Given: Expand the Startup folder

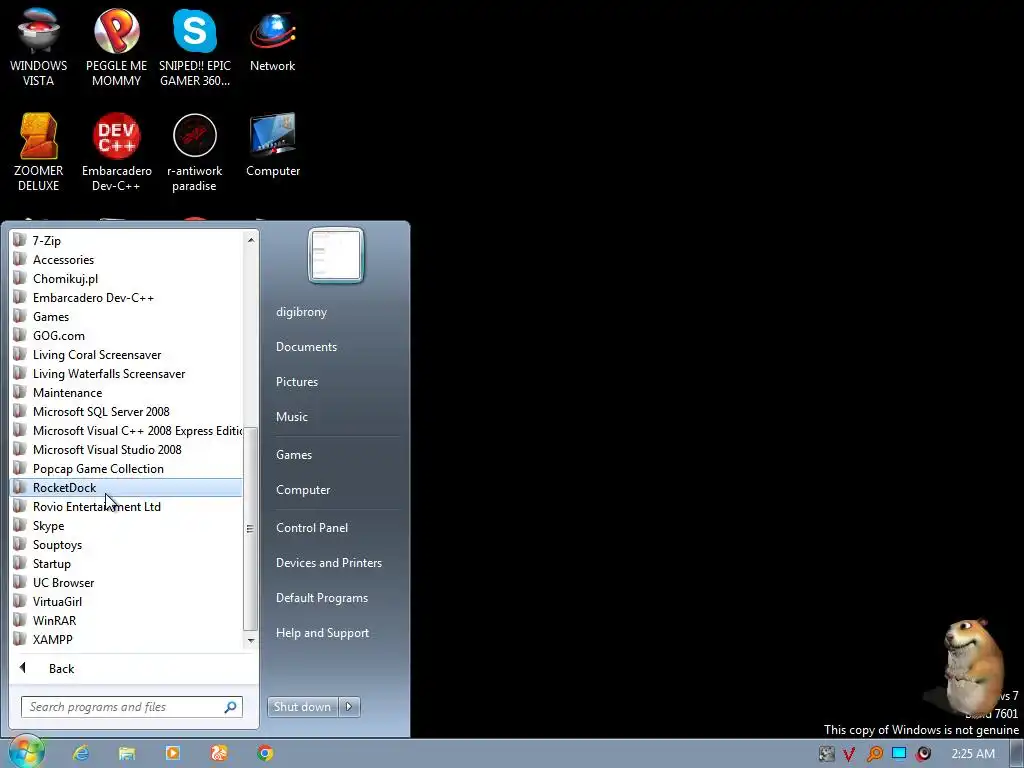Looking at the screenshot, I should pos(127,563).
